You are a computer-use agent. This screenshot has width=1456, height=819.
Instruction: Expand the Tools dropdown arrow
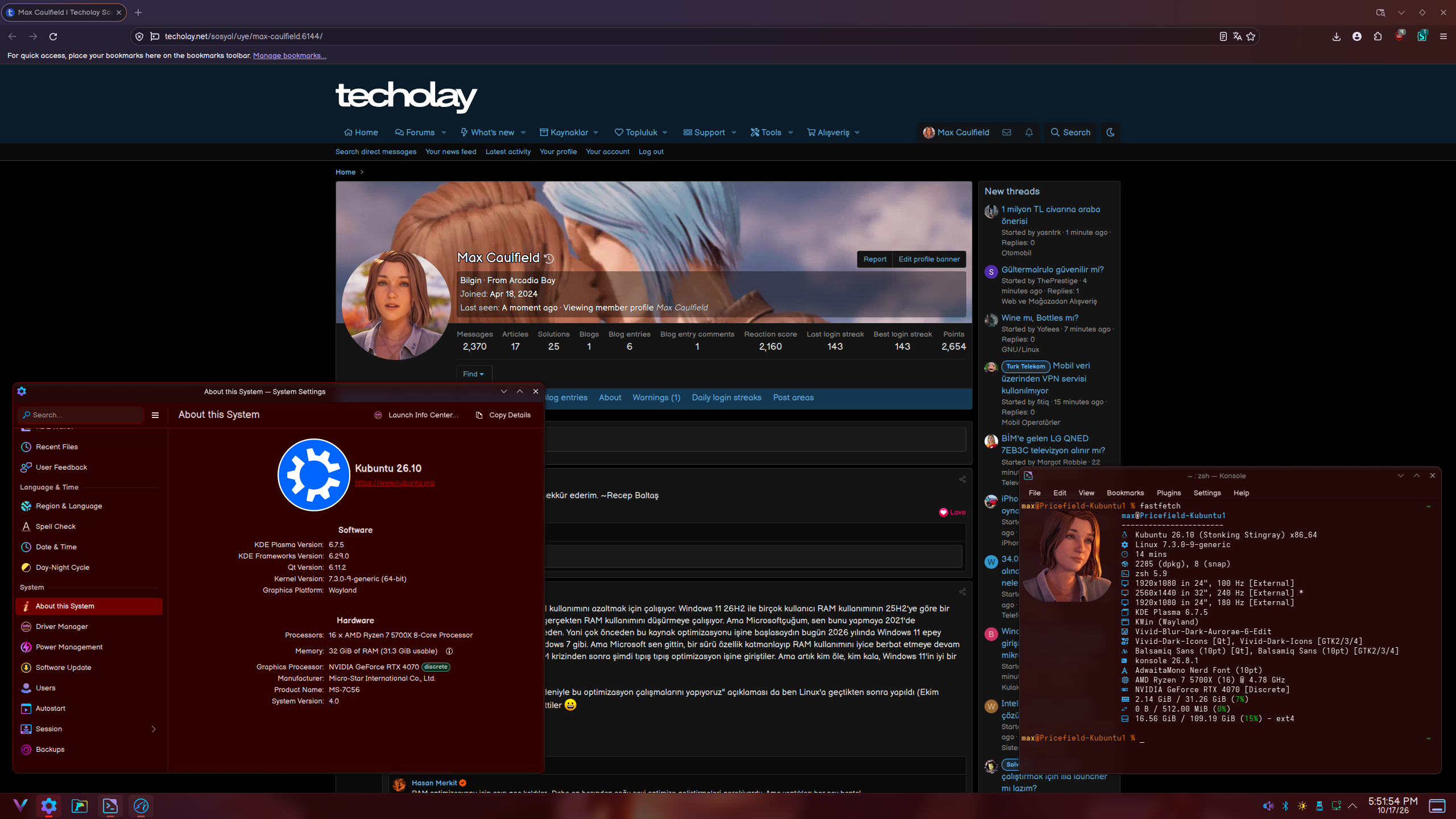click(790, 133)
